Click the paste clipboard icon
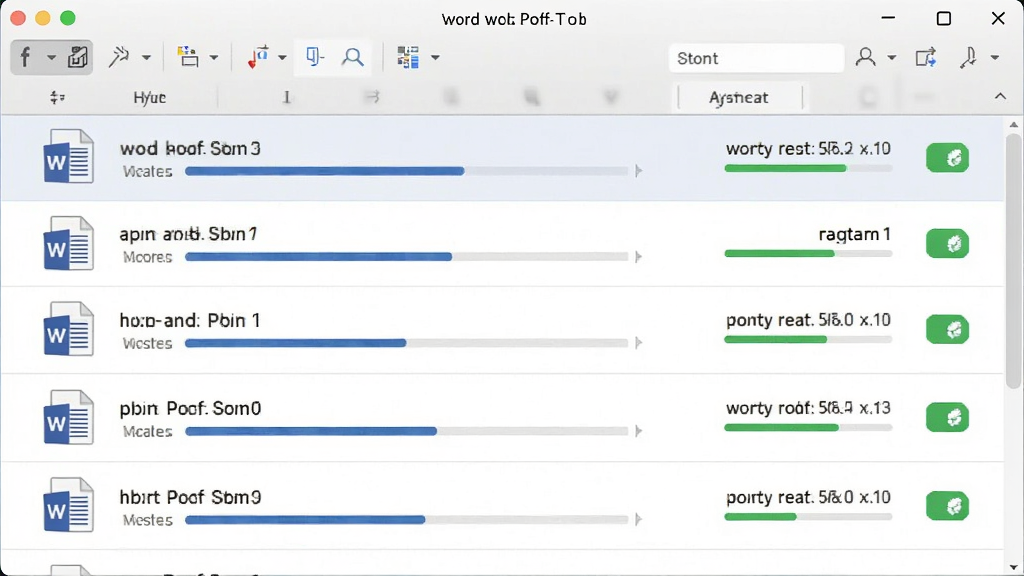This screenshot has width=1024, height=576. [x=188, y=57]
